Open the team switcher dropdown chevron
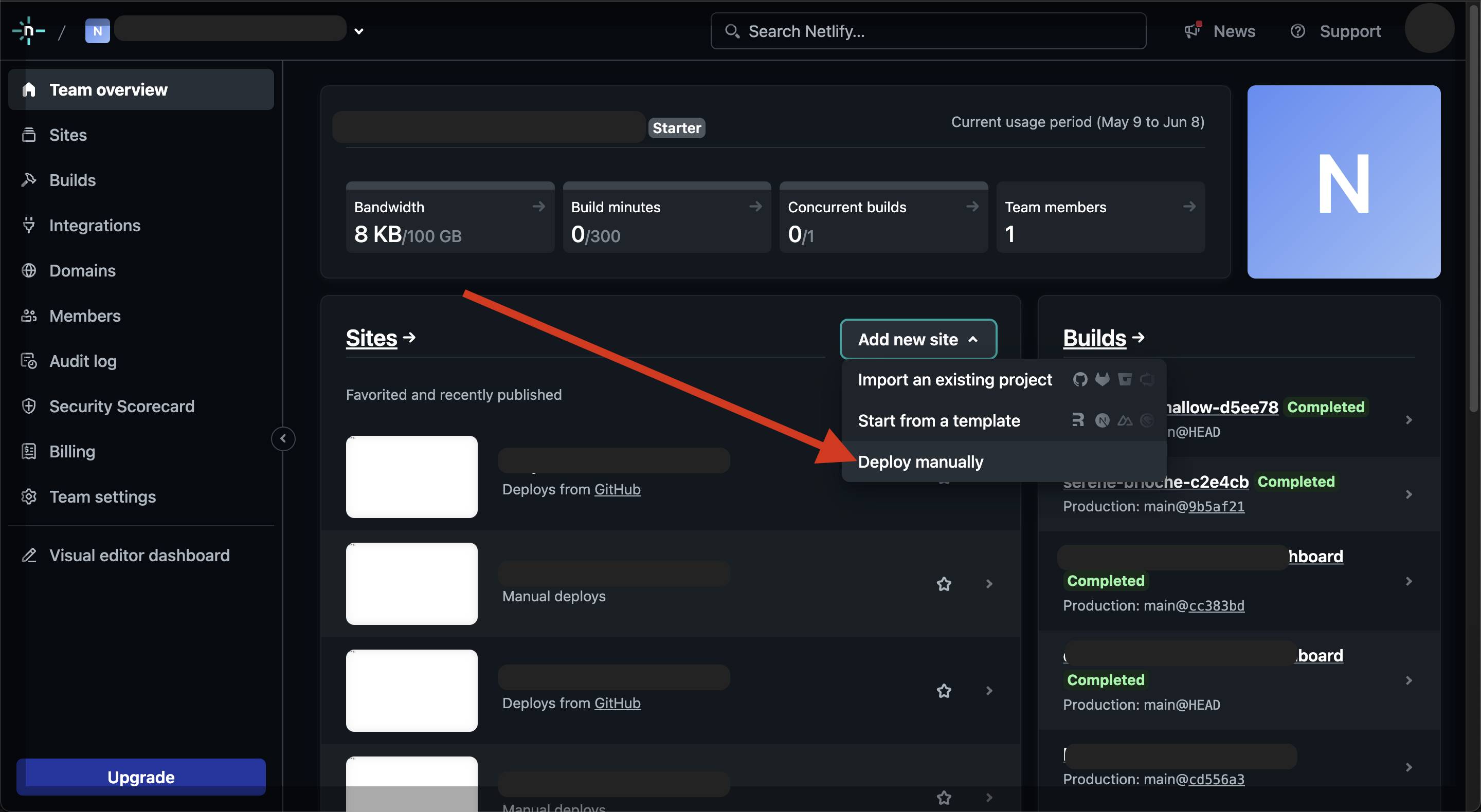This screenshot has width=1481, height=812. point(359,31)
